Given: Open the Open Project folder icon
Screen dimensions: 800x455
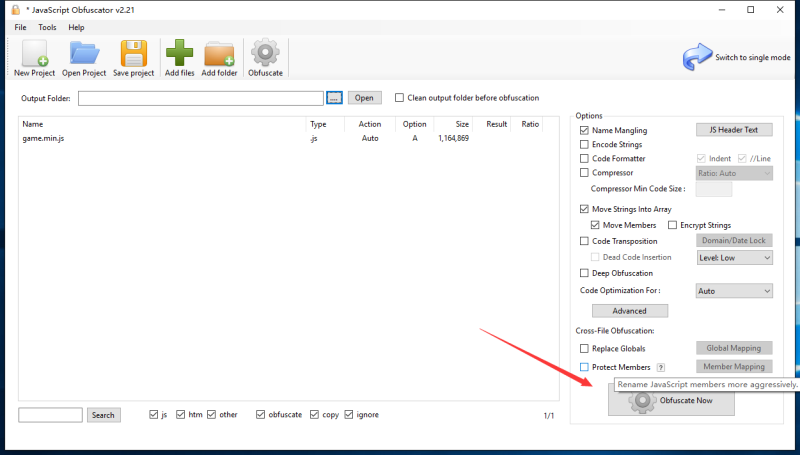Looking at the screenshot, I should coord(84,53).
